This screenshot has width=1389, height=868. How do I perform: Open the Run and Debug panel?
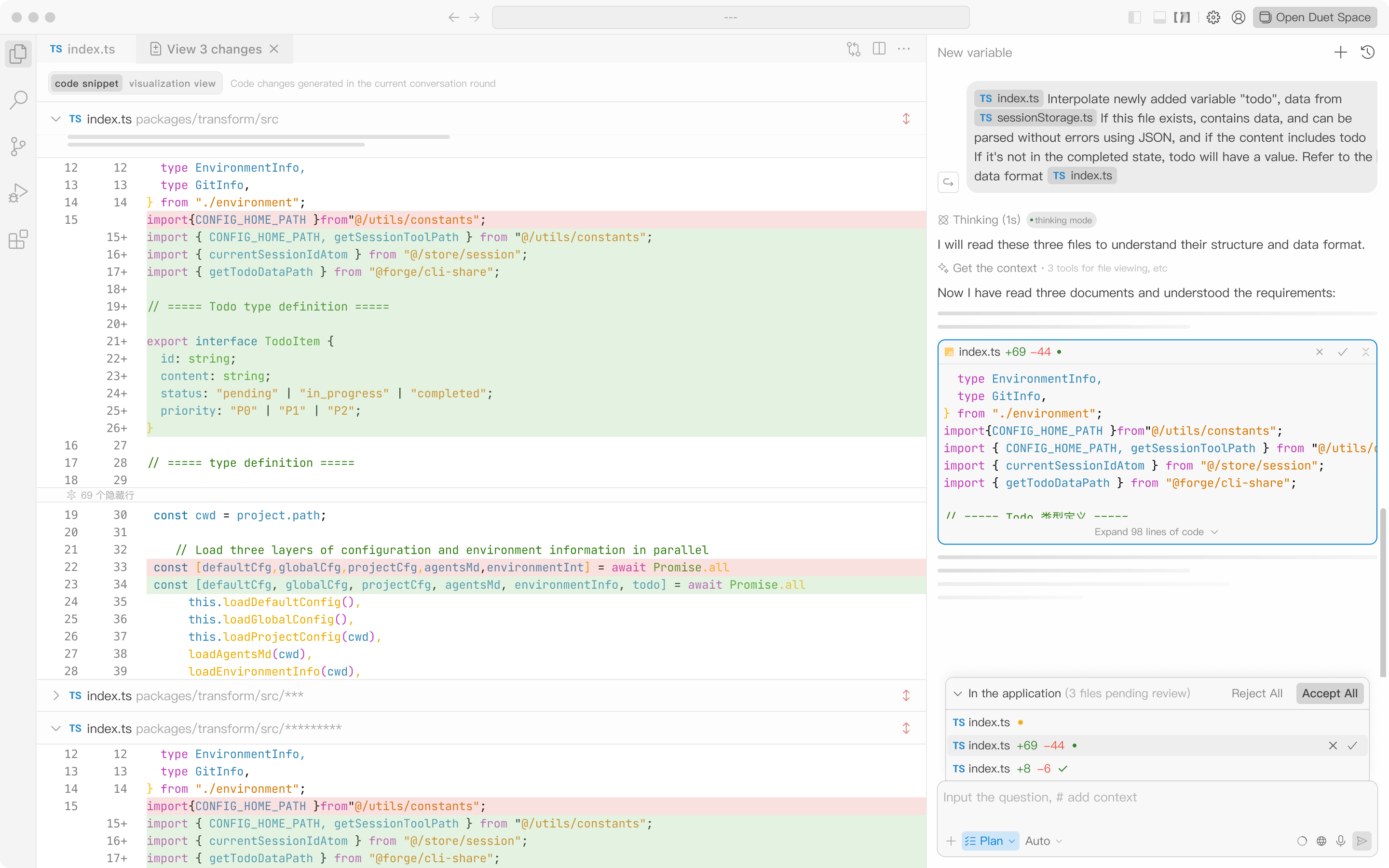(x=18, y=192)
